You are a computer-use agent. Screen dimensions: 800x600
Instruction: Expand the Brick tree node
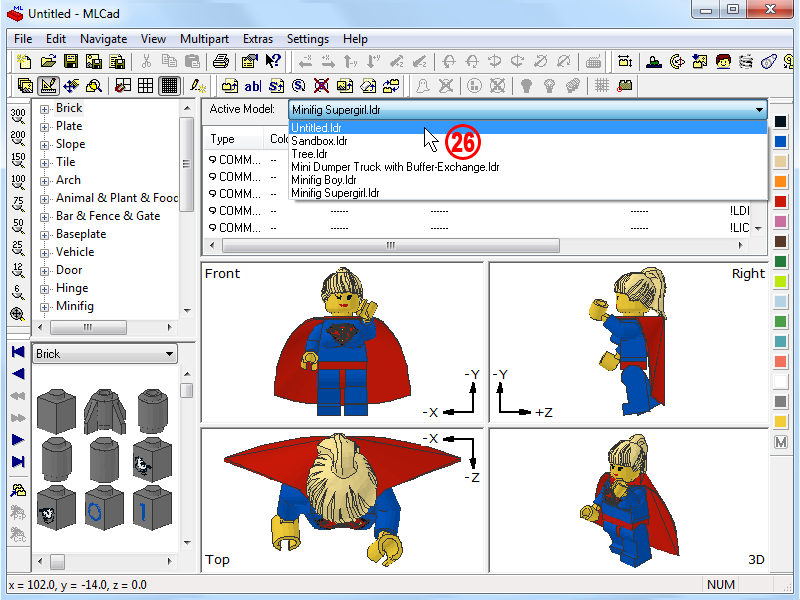coord(44,109)
